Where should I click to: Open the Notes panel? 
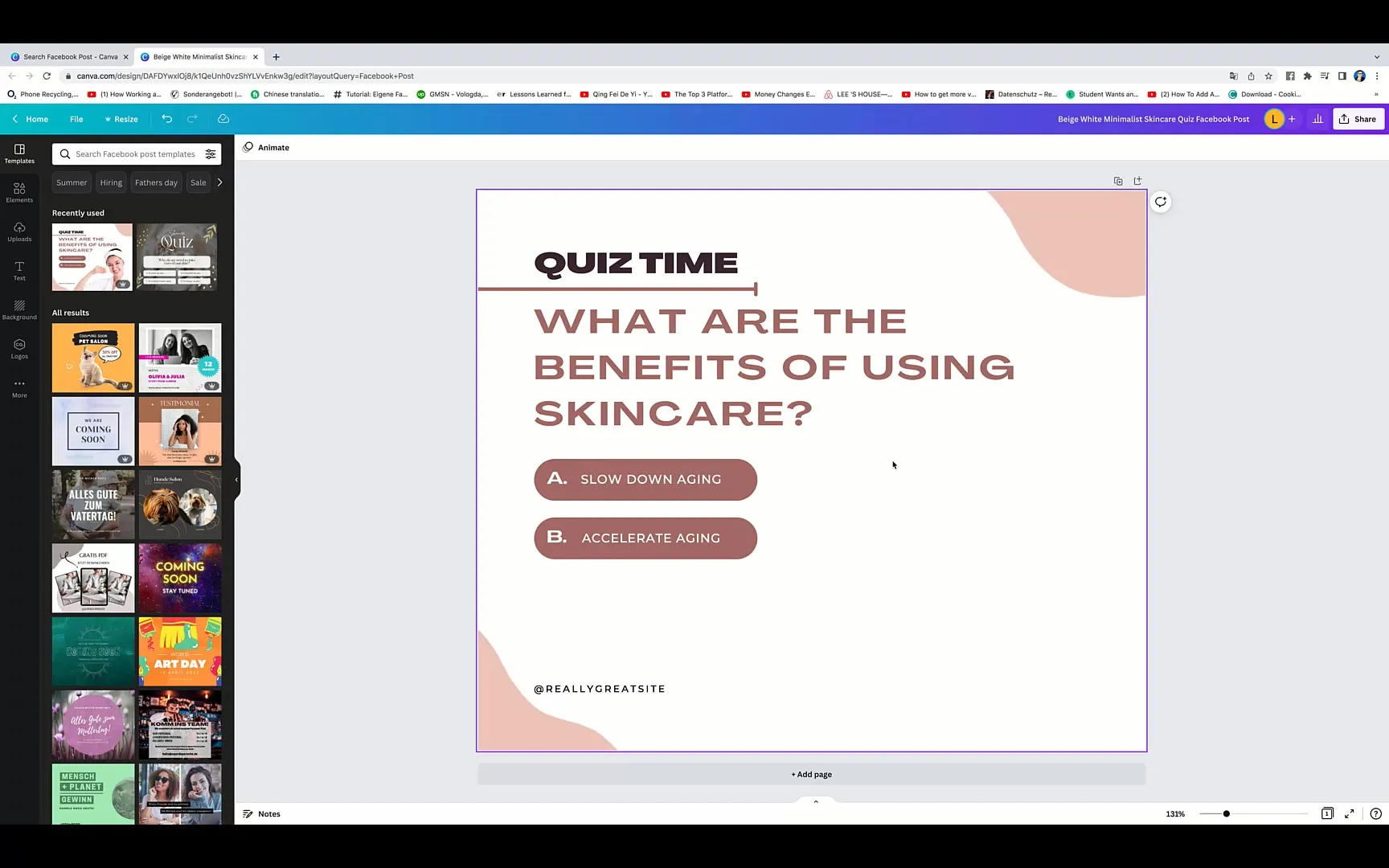[262, 813]
